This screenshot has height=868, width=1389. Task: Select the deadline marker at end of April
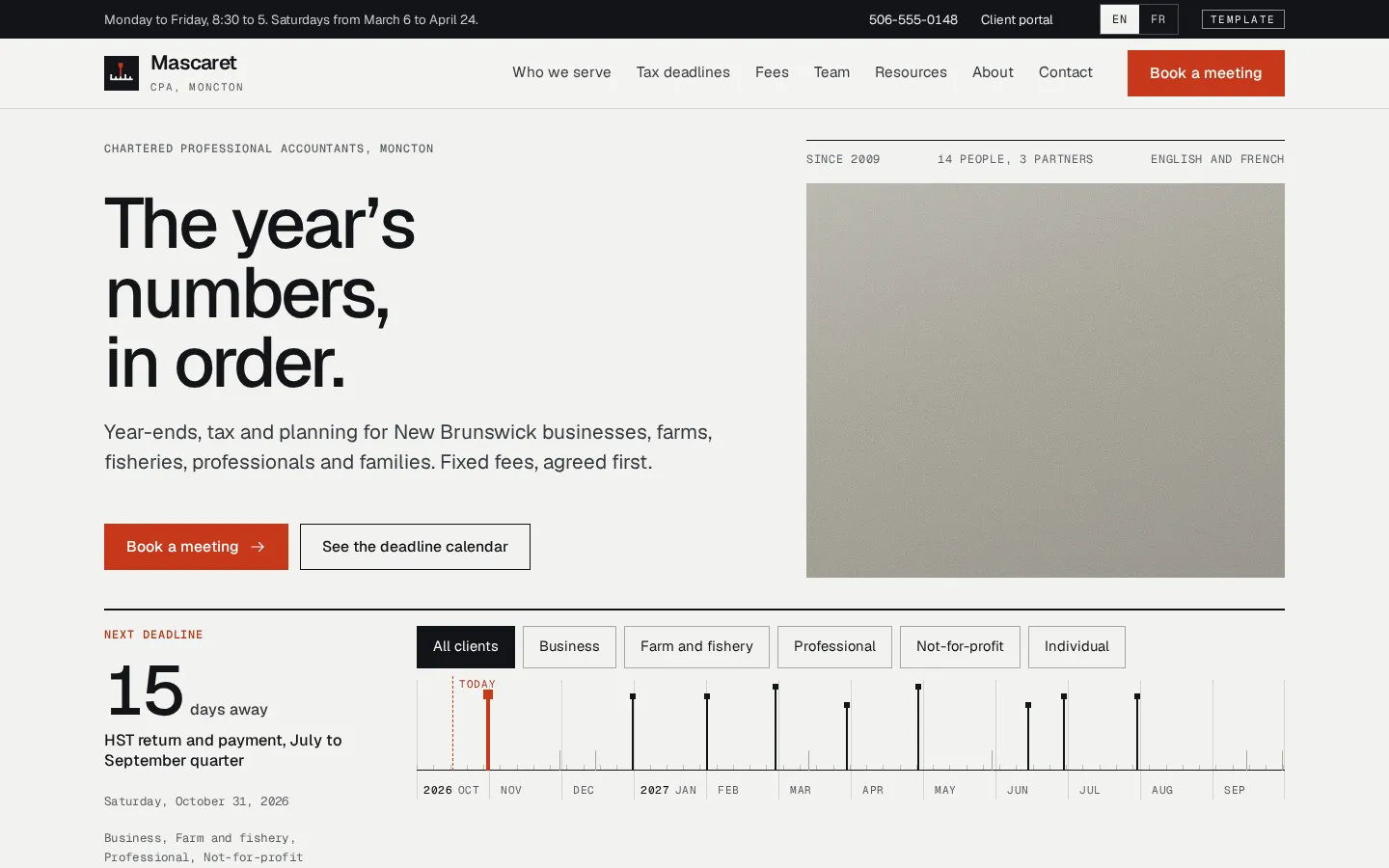918,726
